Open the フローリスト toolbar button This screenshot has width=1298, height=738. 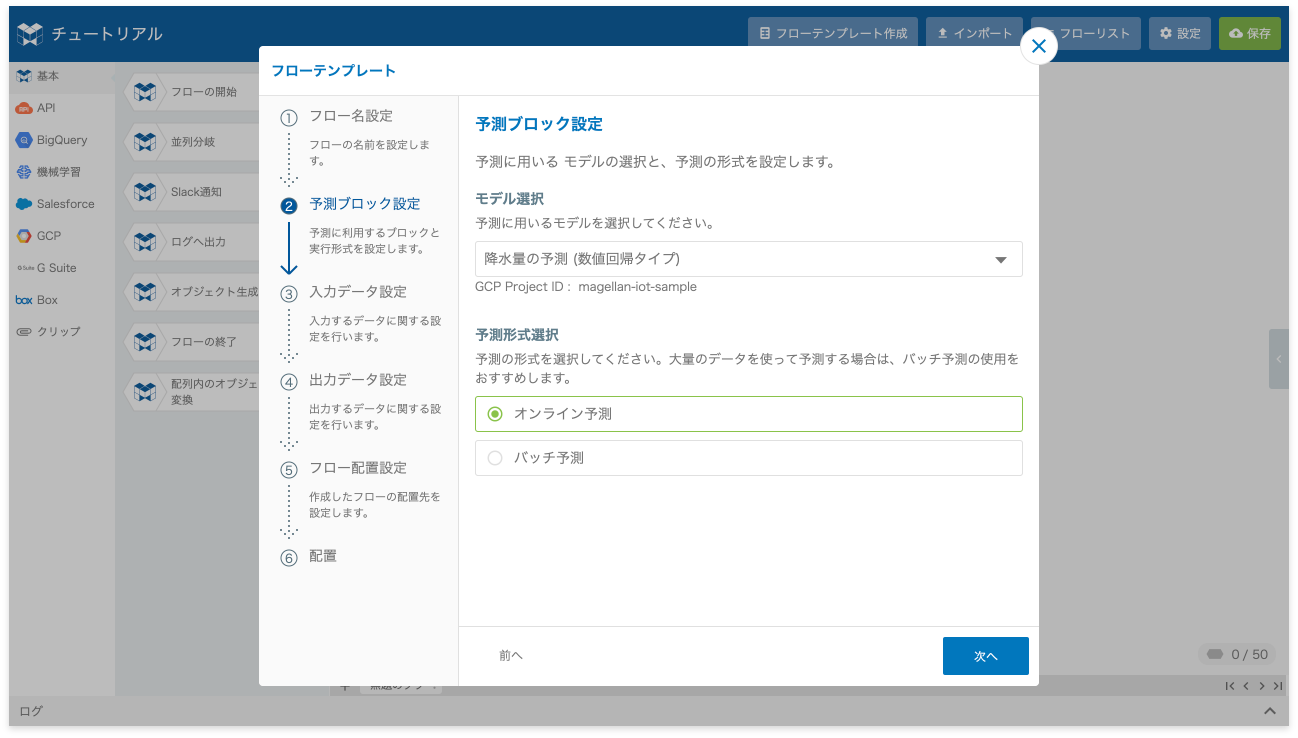[1086, 33]
